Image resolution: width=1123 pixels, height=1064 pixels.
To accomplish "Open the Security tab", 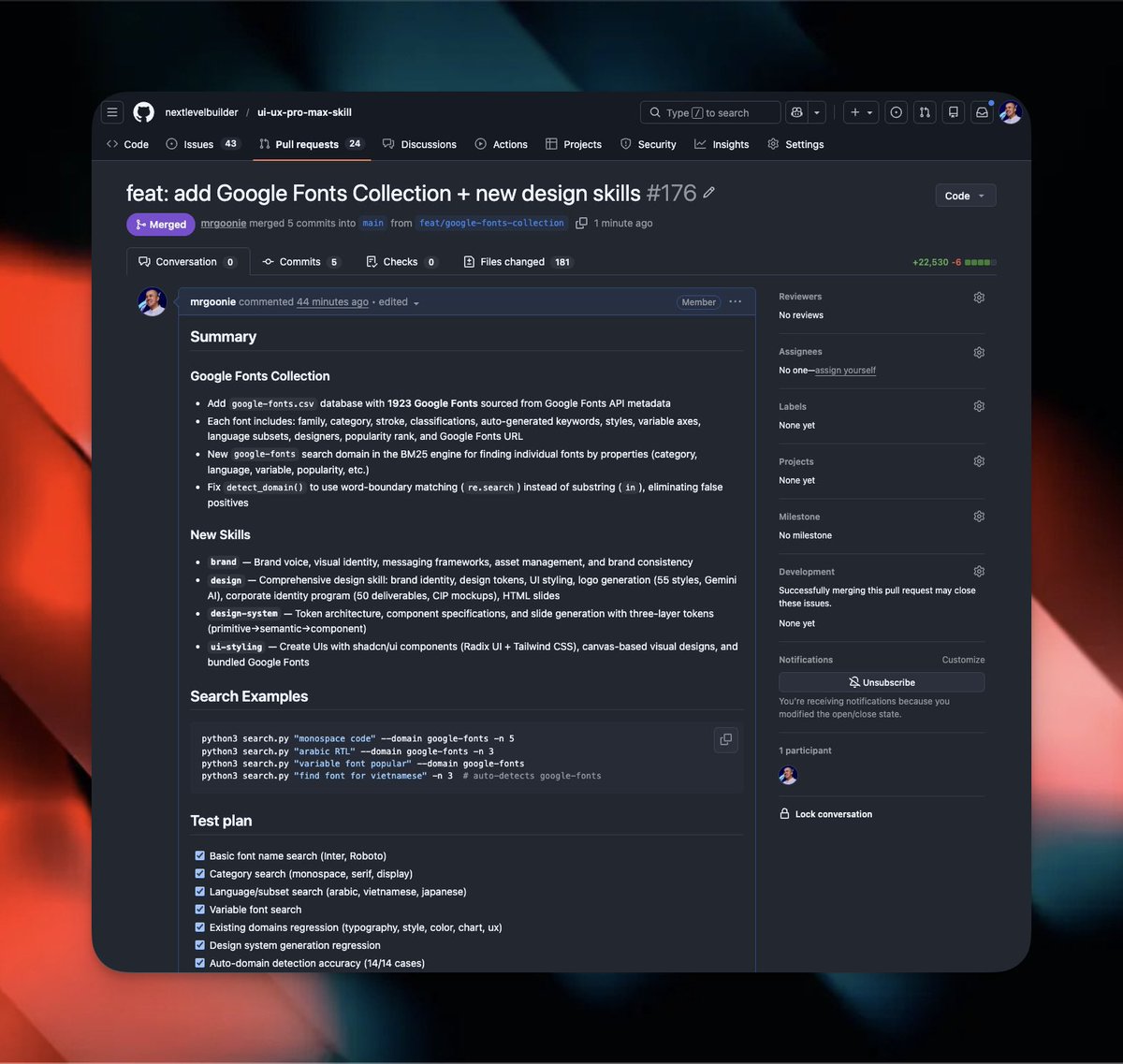I will 648,144.
